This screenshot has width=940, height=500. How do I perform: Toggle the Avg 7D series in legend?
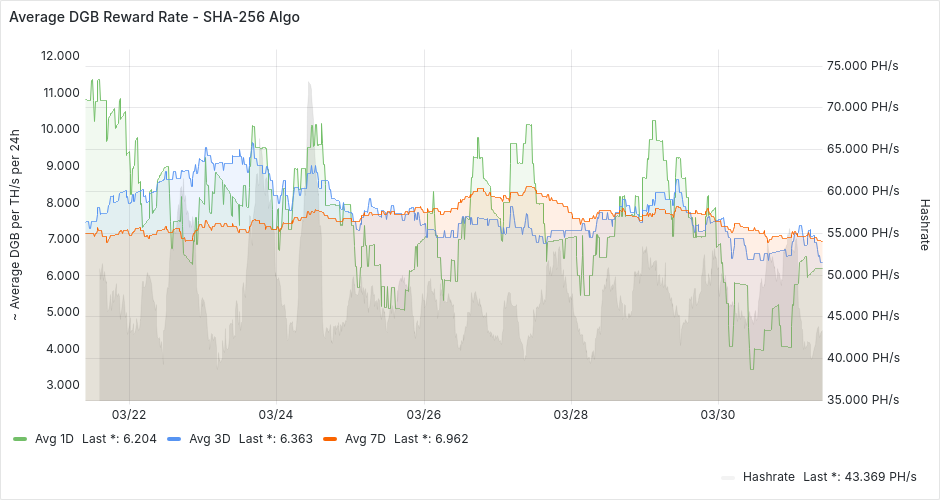[x=362, y=438]
